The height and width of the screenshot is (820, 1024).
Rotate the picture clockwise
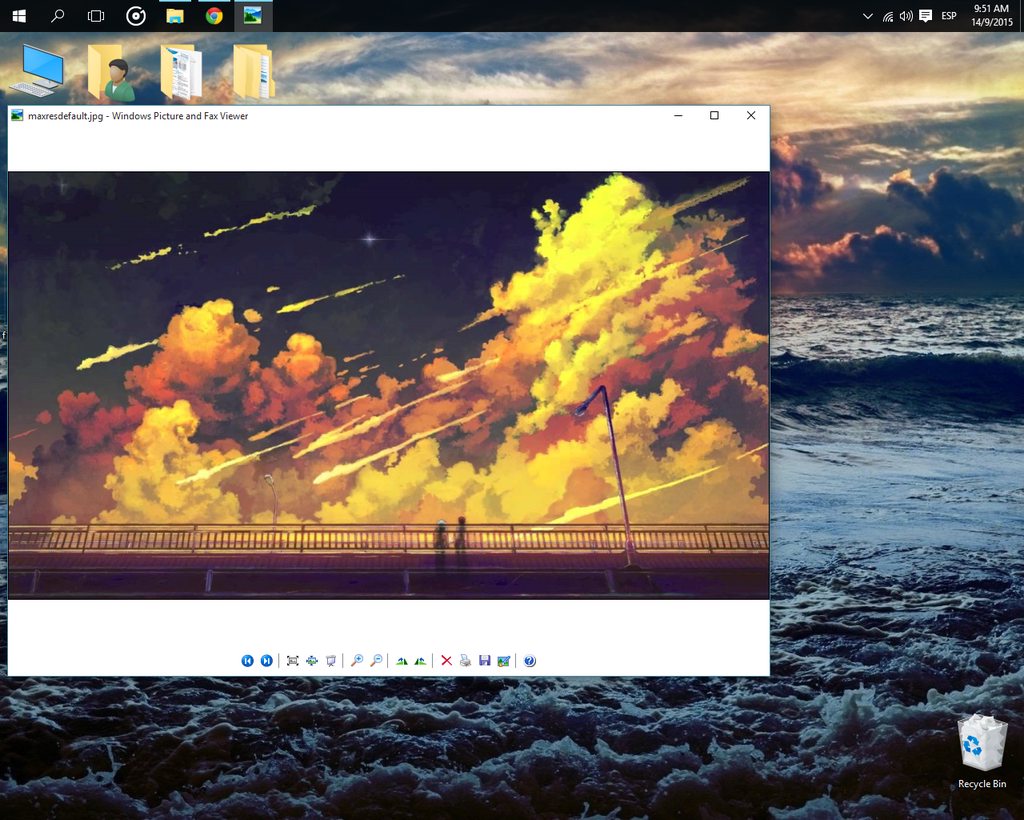(x=402, y=661)
